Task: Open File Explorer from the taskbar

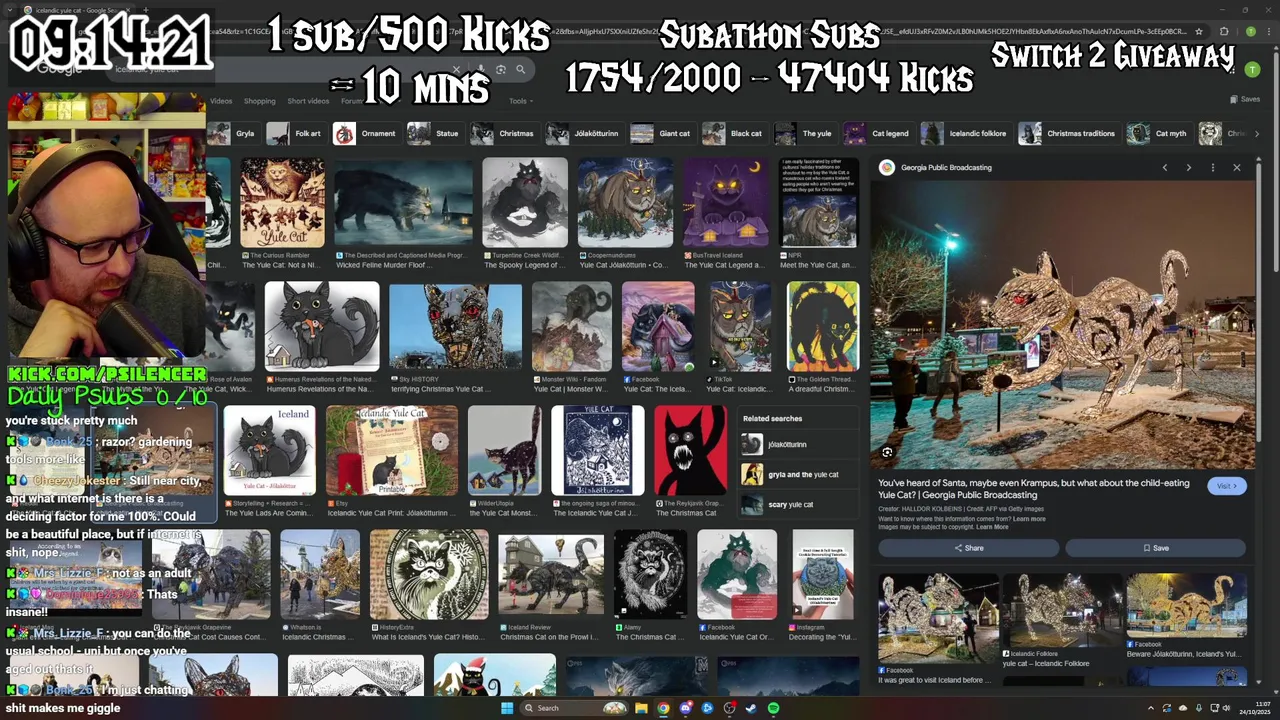Action: [641, 708]
